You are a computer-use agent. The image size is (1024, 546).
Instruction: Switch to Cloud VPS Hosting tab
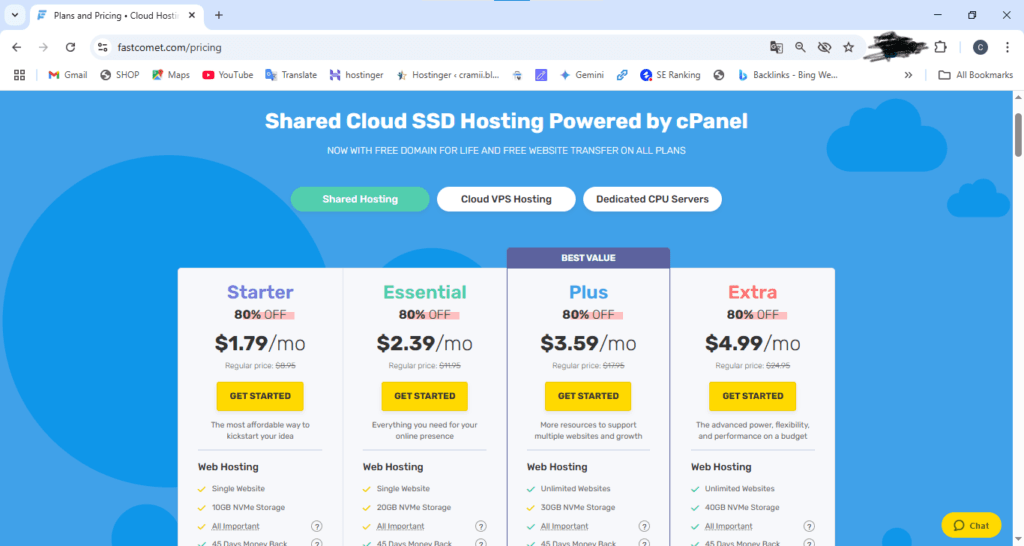pos(506,199)
